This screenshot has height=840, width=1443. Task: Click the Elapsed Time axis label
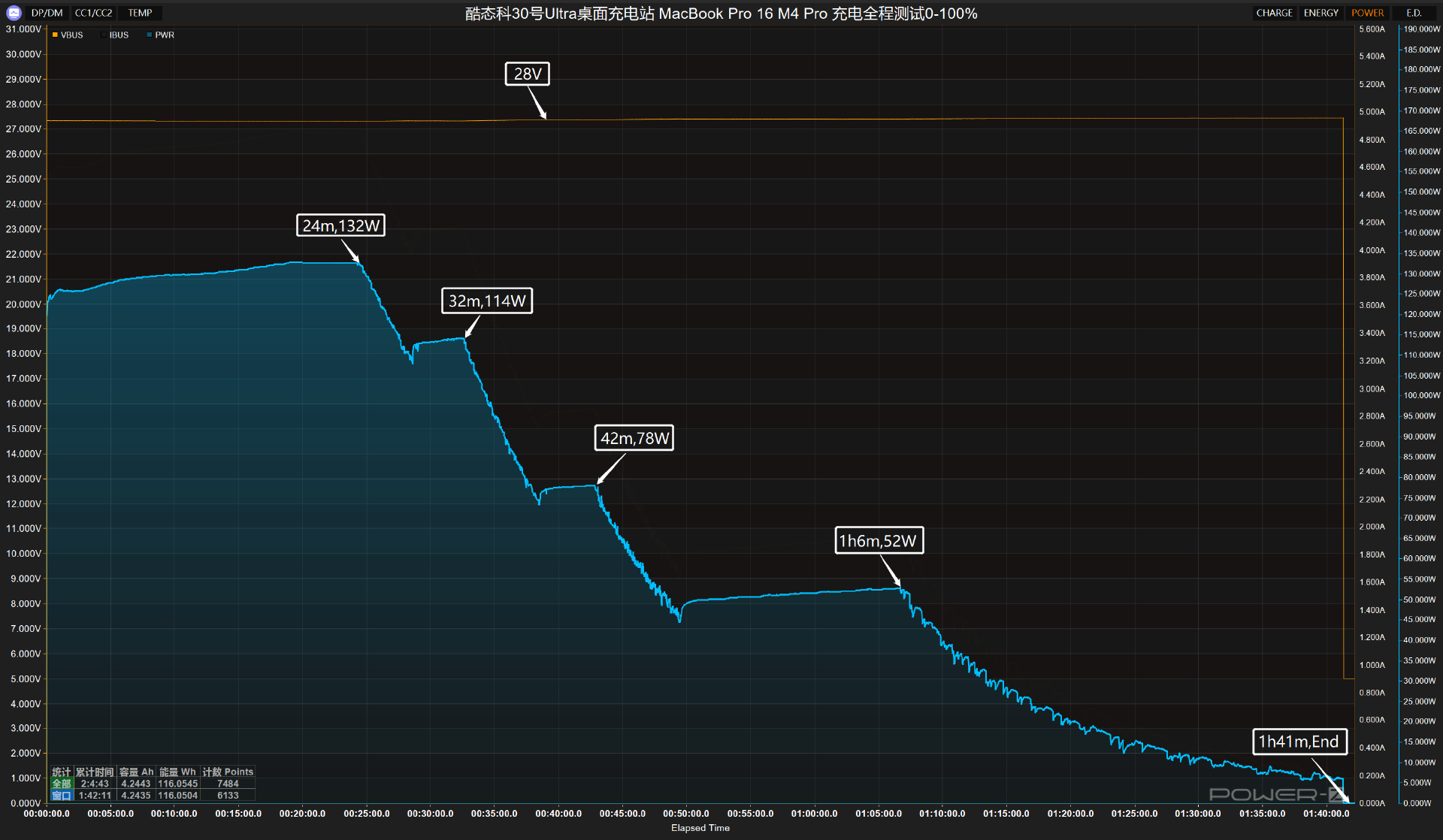pos(700,828)
